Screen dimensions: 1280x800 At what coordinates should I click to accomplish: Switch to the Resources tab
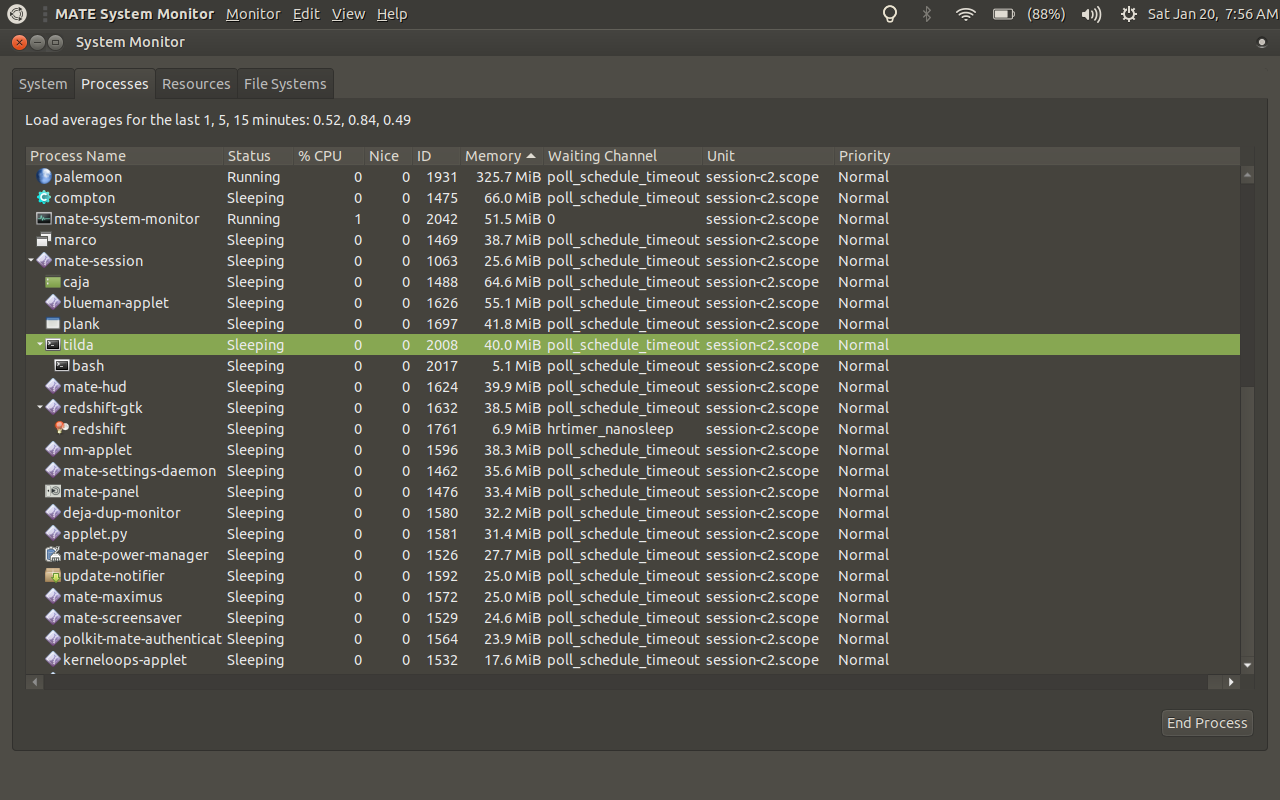click(196, 84)
